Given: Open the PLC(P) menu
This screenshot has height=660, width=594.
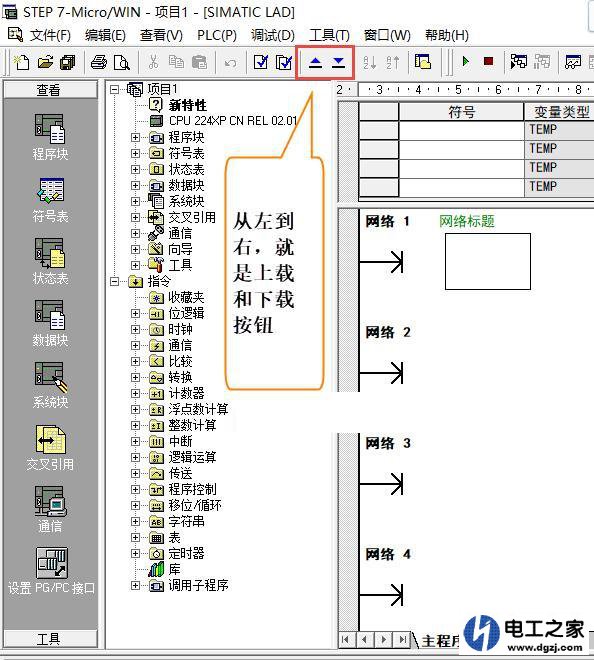Looking at the screenshot, I should click(217, 35).
